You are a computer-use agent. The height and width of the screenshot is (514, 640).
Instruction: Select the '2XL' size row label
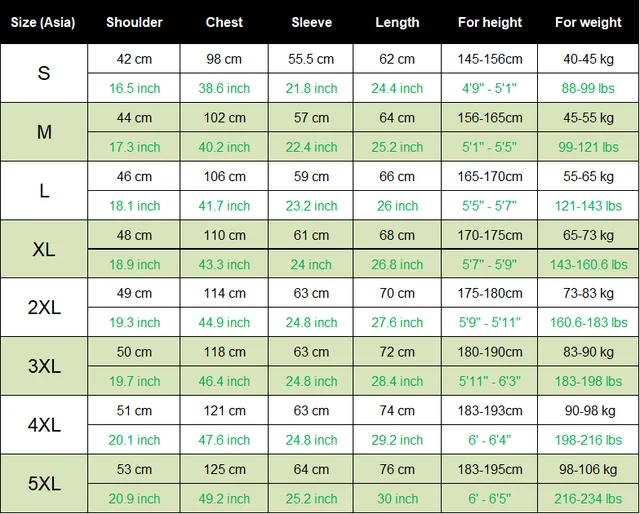(x=44, y=307)
